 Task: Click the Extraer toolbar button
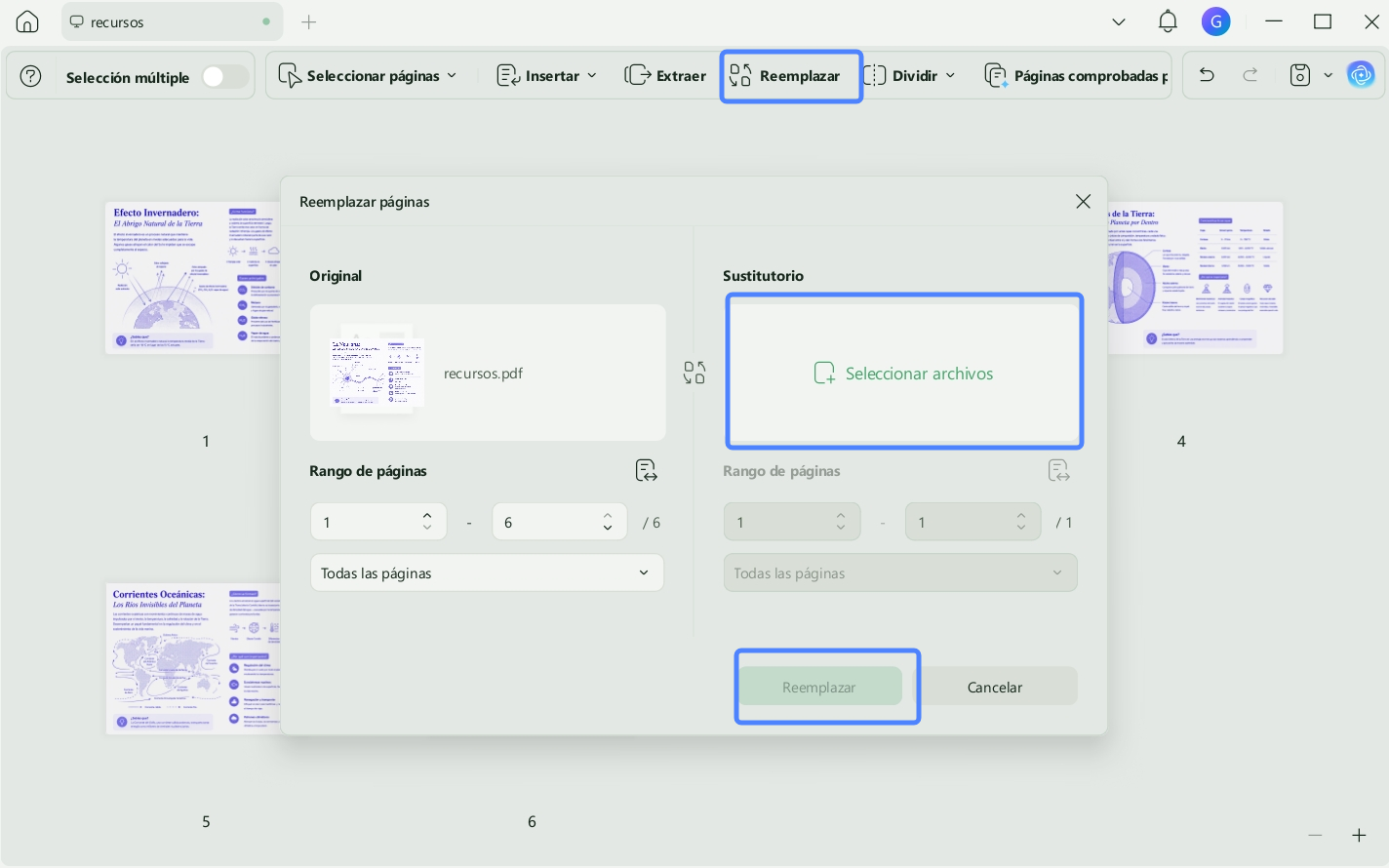point(665,76)
